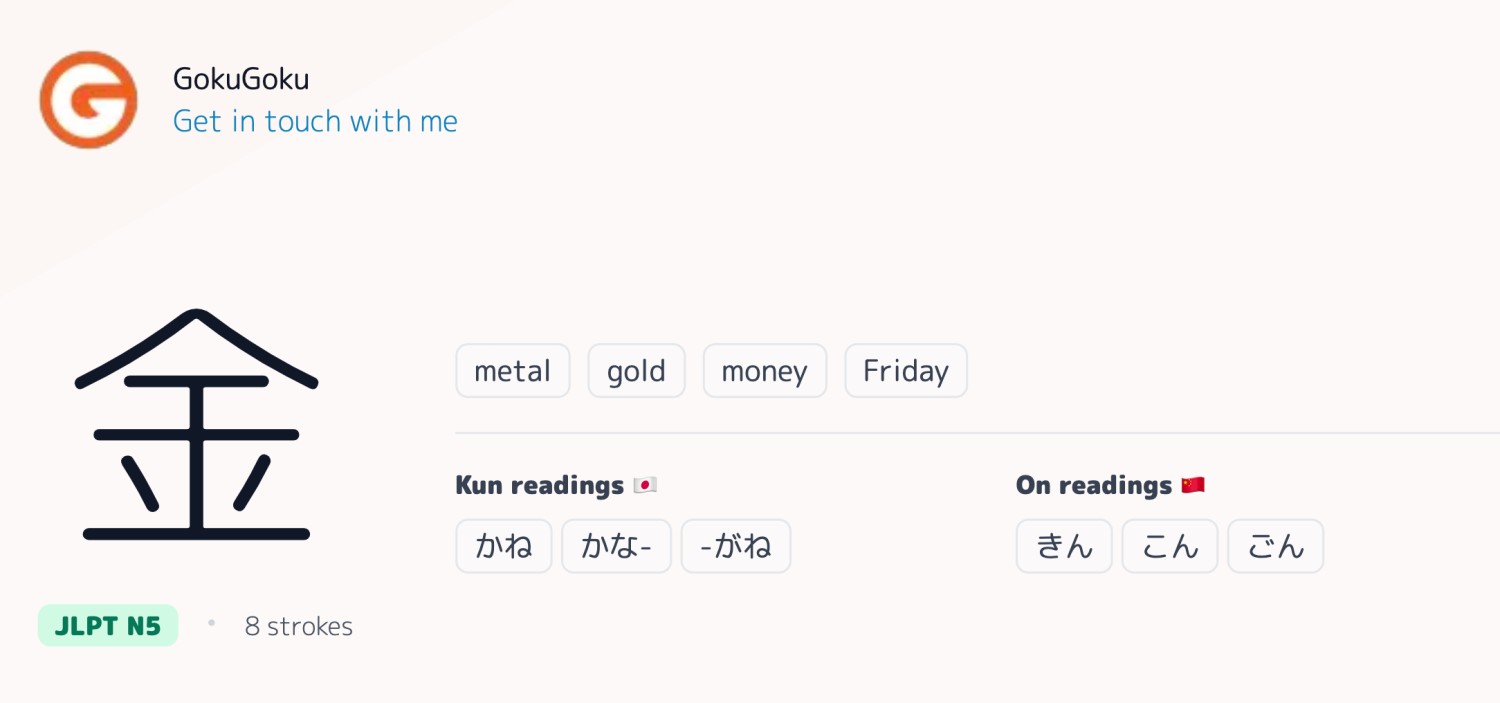
Task: Click the 'gold' meaning tag
Action: 636,371
